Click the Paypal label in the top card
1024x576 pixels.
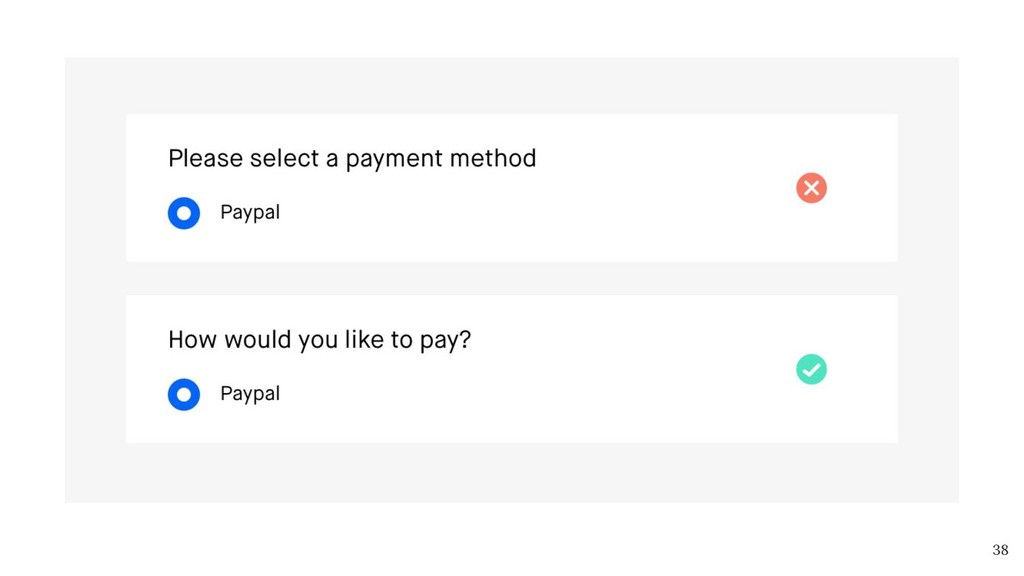click(250, 213)
